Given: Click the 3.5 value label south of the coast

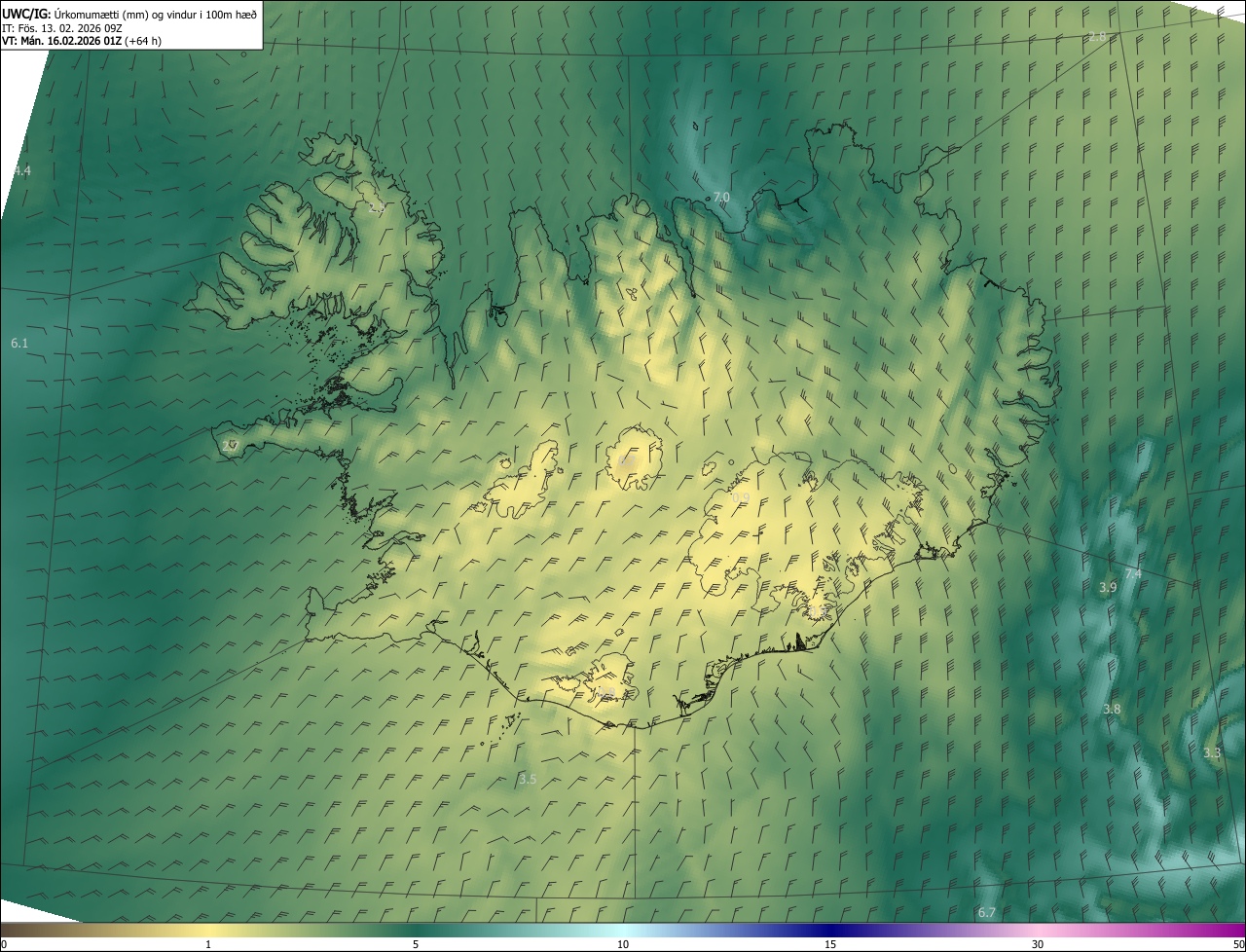Looking at the screenshot, I should 528,780.
